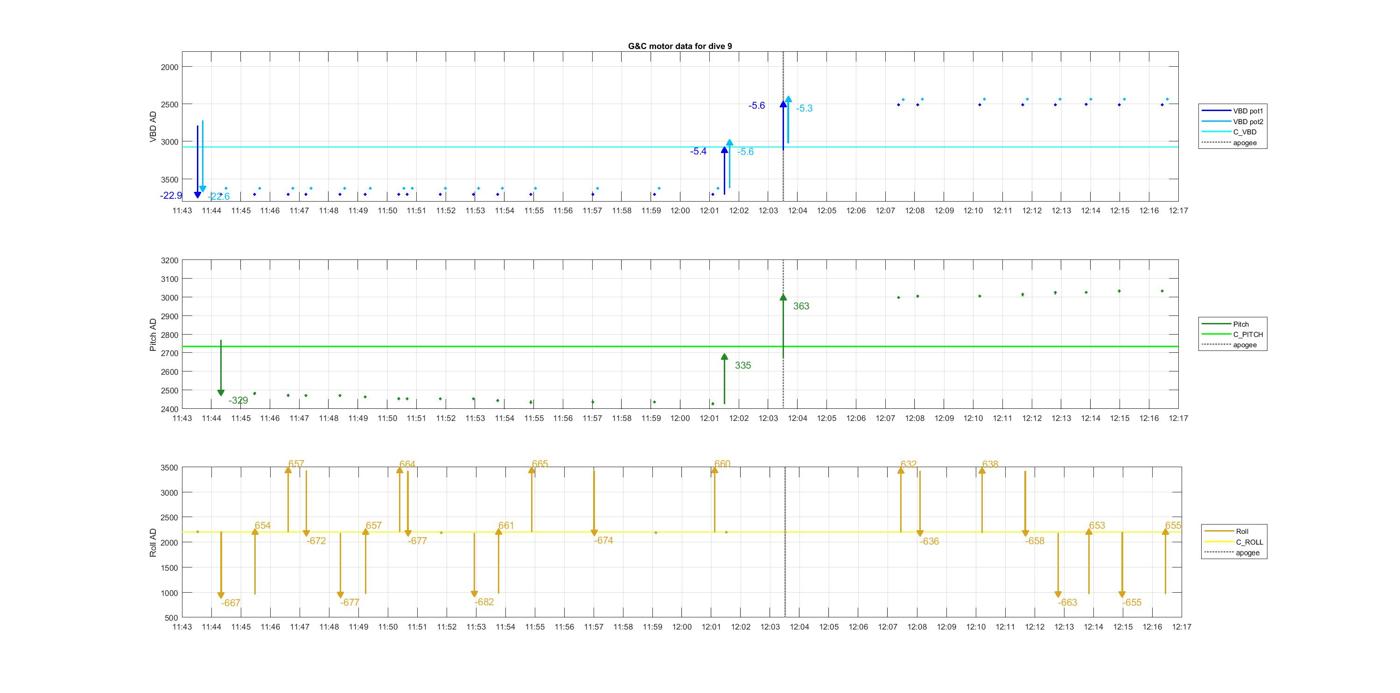This screenshot has height=693, width=1400.
Task: Click the "-655" roll data label
Action: pos(1132,603)
